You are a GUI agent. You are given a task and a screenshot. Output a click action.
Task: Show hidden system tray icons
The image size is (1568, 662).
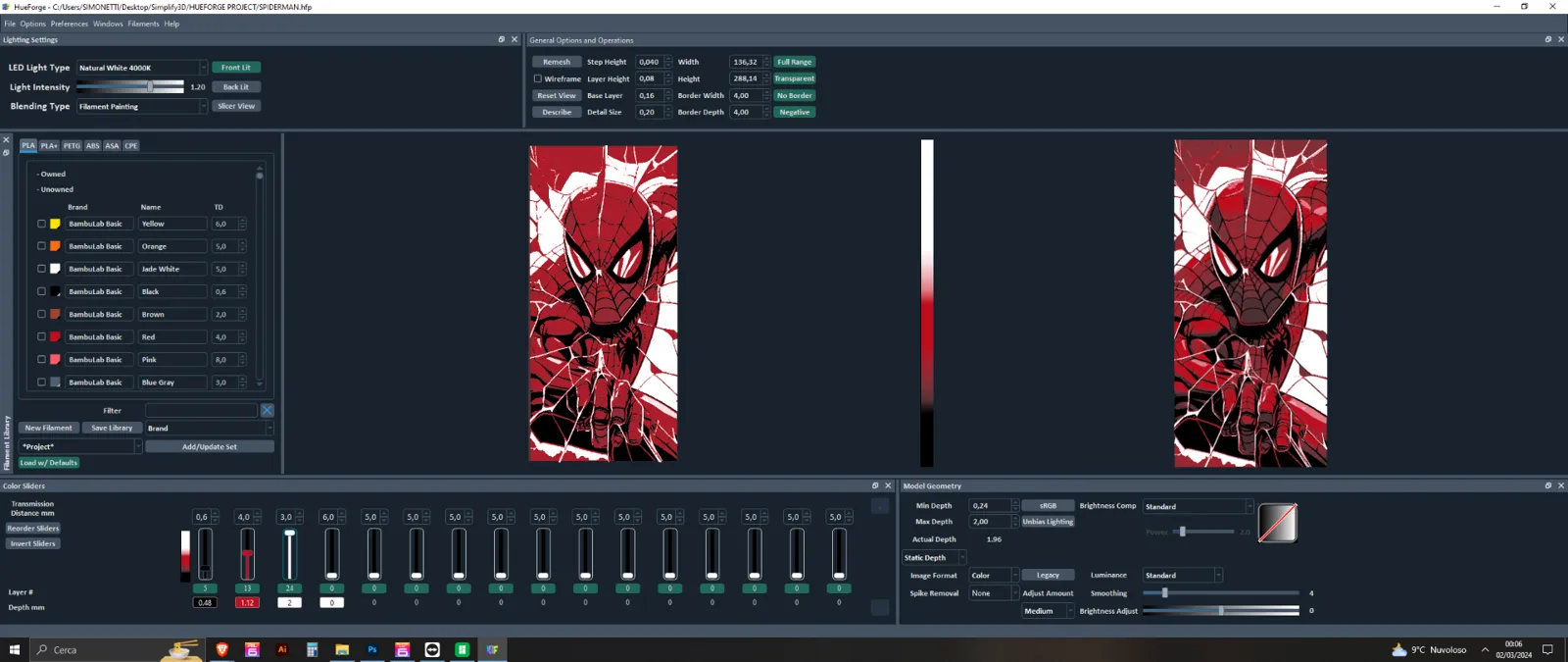[1485, 649]
